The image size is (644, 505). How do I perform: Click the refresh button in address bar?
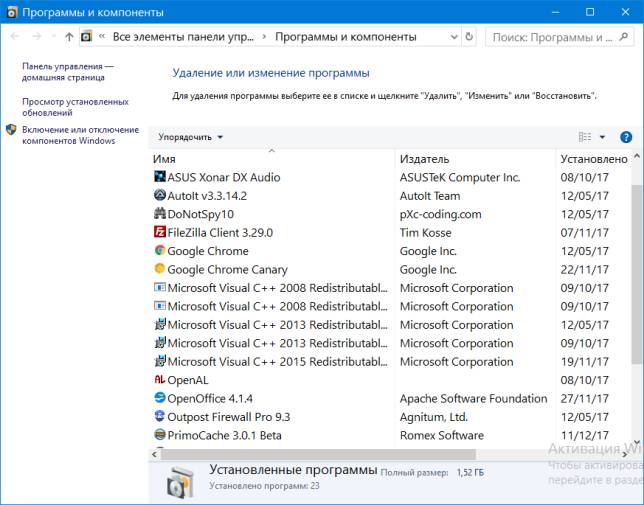(469, 37)
